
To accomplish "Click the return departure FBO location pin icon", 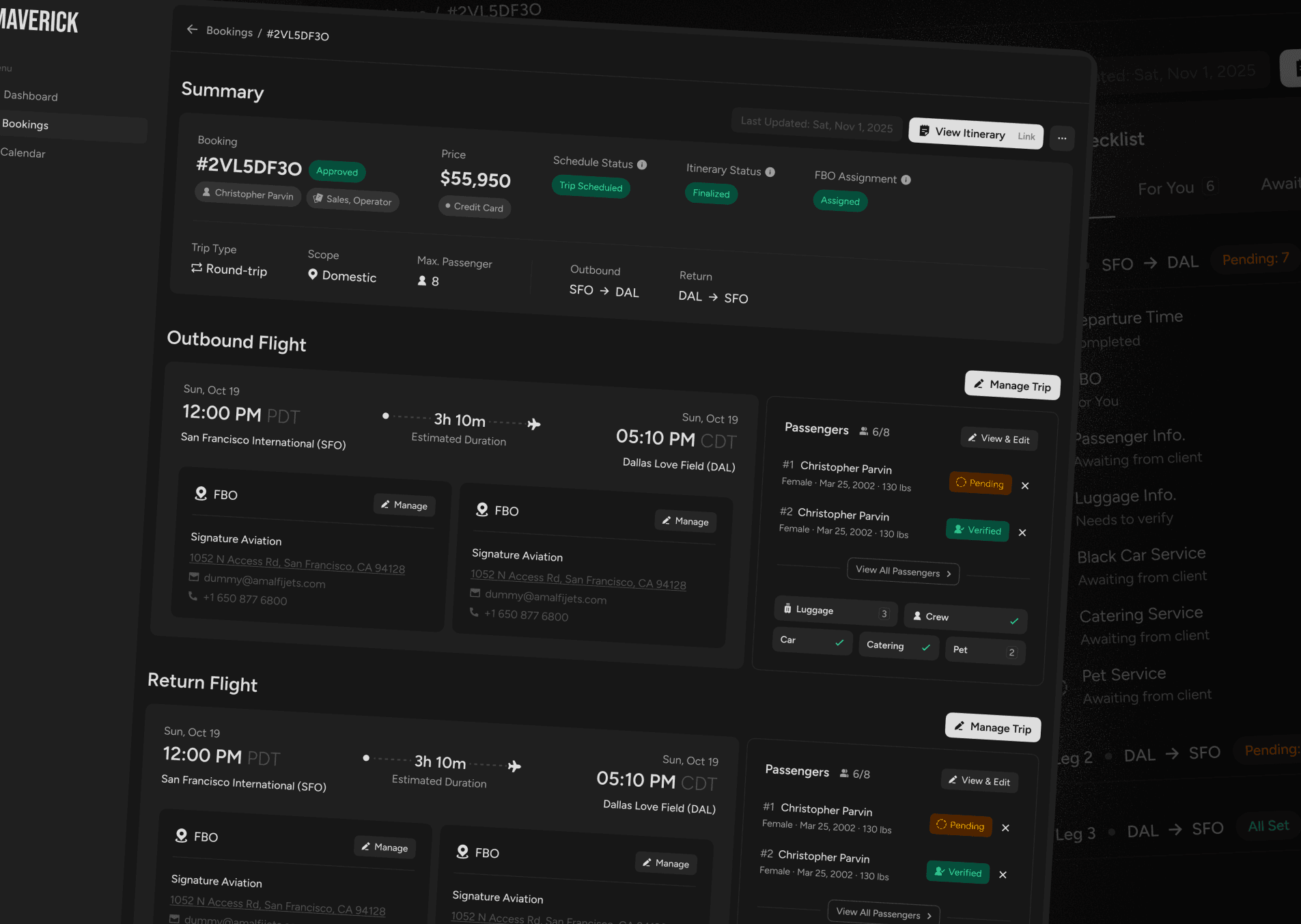I will [181, 835].
